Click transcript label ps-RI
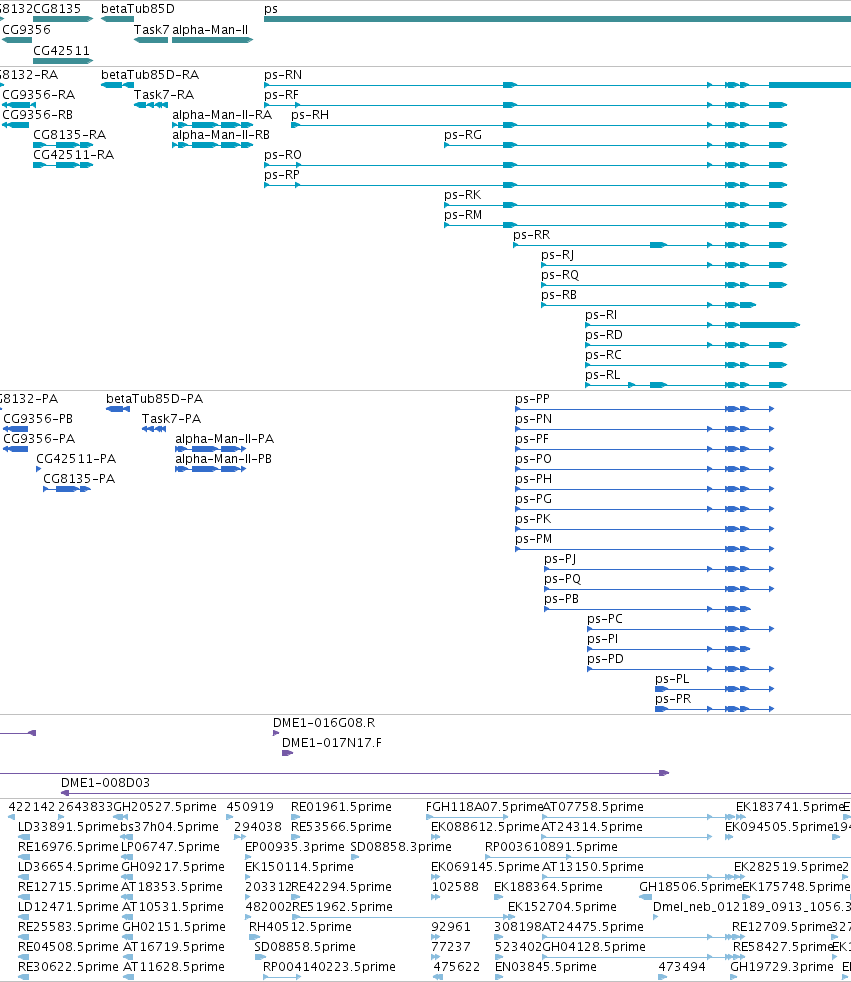The image size is (851, 982). [x=601, y=315]
